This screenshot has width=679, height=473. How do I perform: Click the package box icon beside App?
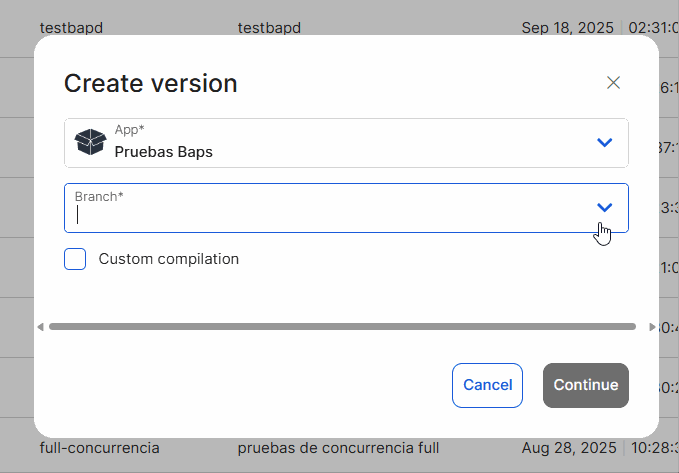[x=90, y=143]
